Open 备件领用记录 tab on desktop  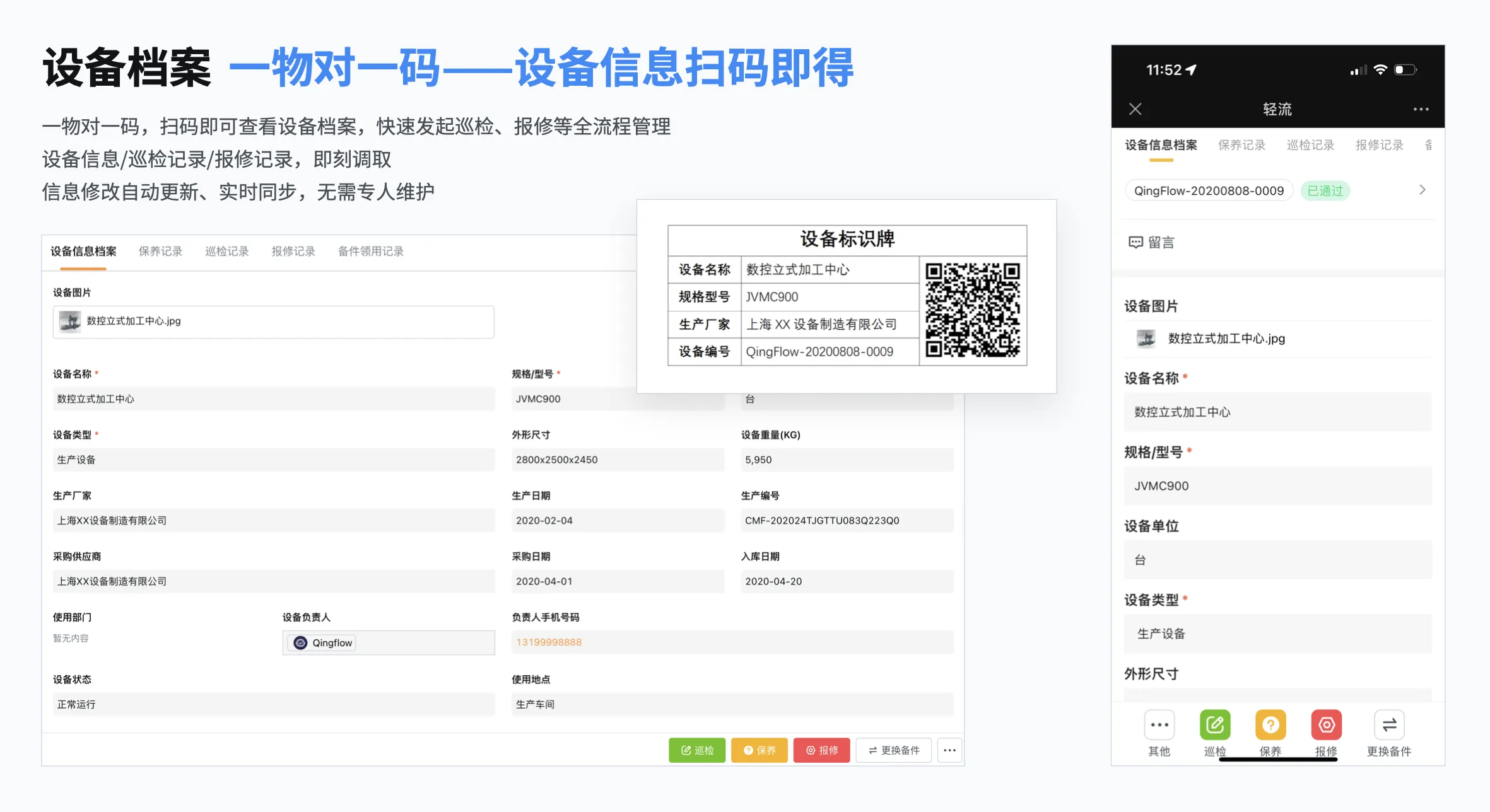click(x=370, y=251)
